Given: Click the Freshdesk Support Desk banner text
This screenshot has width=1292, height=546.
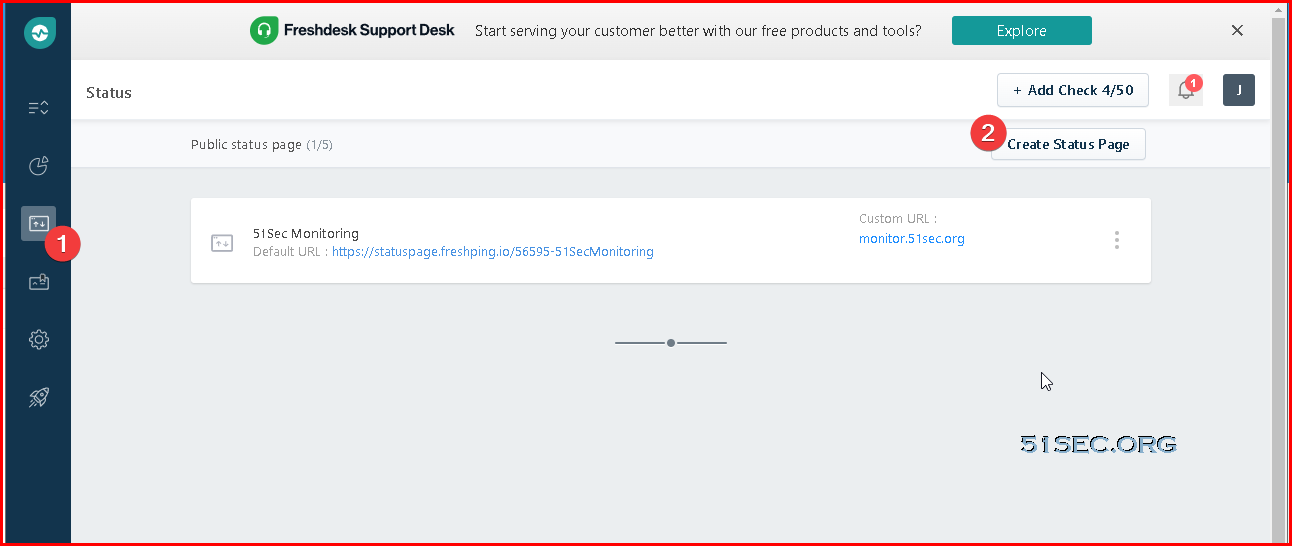Looking at the screenshot, I should click(x=369, y=30).
